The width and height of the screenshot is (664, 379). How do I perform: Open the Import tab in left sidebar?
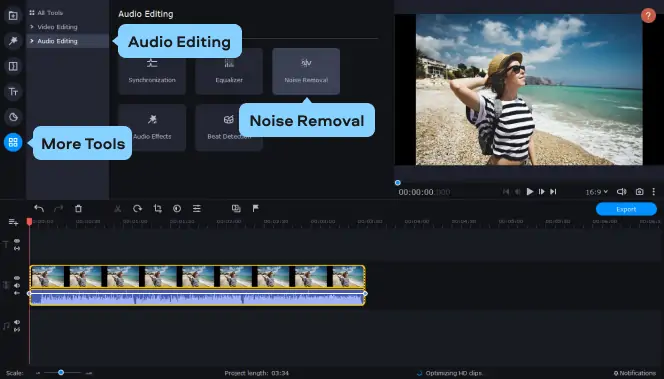13,16
